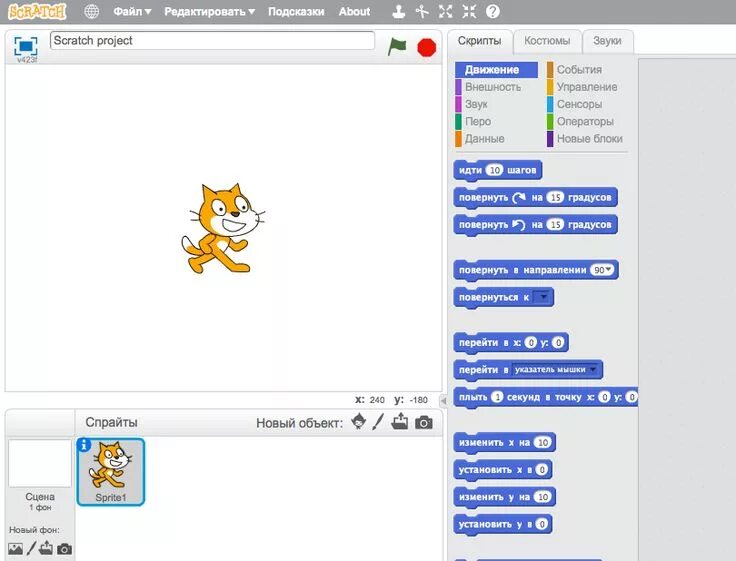This screenshot has height=561, width=736.
Task: Click steps value 10 in идти block
Action: 494,170
